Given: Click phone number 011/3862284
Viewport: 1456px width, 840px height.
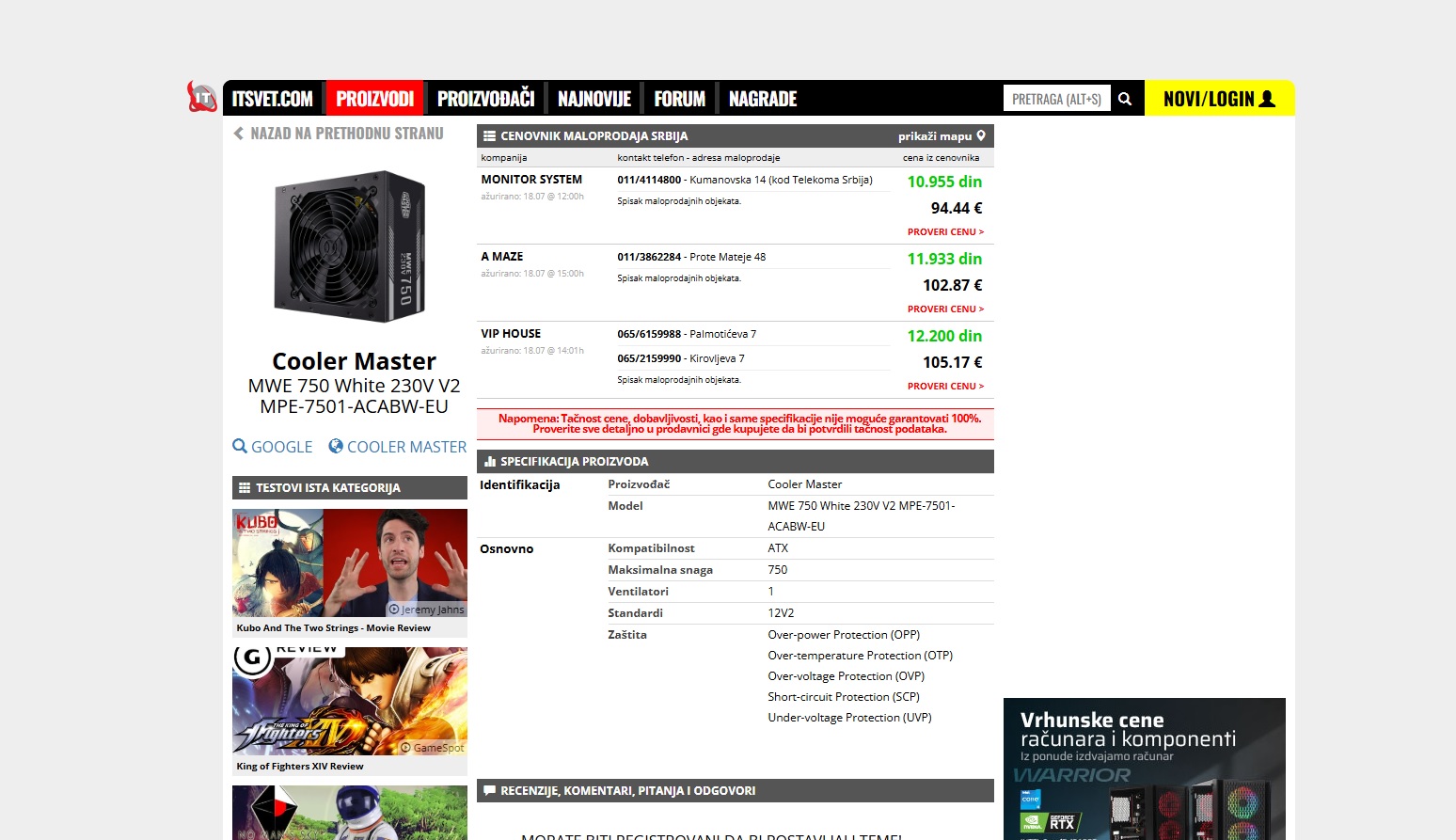Looking at the screenshot, I should 649,257.
